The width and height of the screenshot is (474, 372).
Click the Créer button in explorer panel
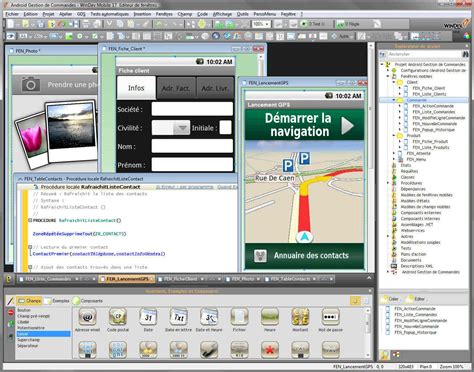pos(391,299)
